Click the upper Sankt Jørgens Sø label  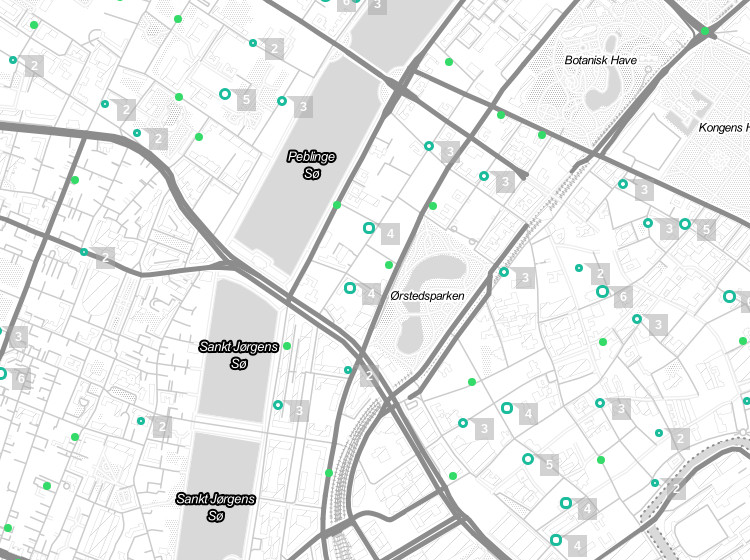point(238,355)
